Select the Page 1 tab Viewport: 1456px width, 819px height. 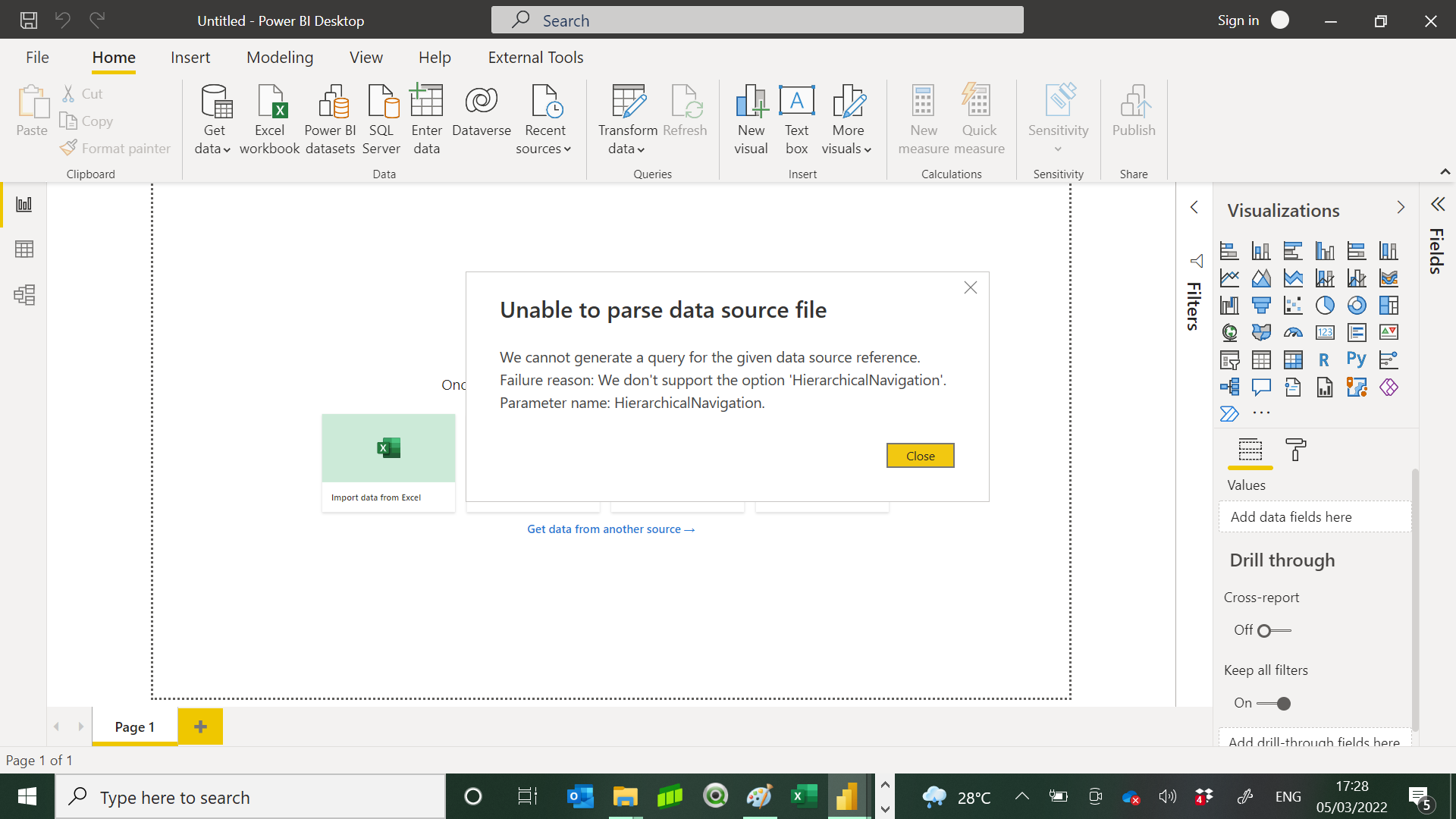[x=135, y=726]
